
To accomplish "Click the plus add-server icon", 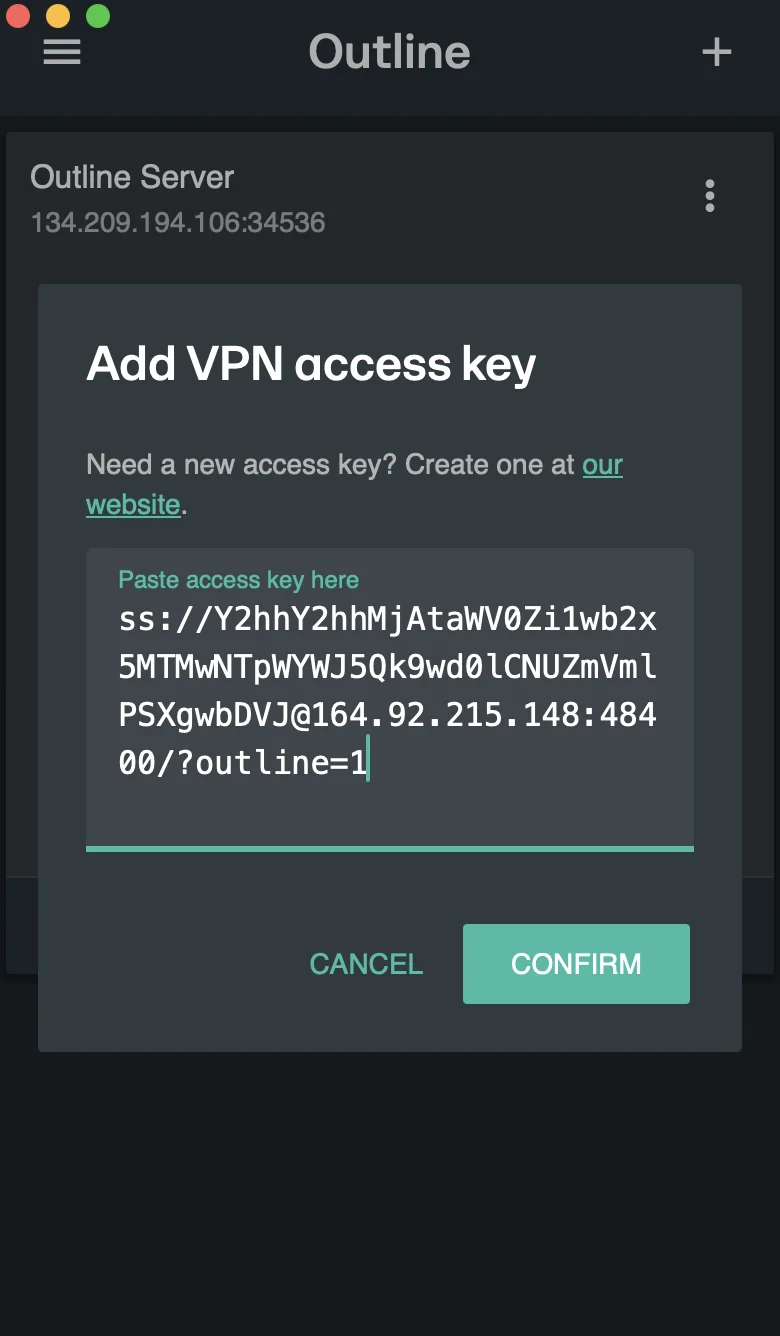I will pyautogui.click(x=716, y=52).
